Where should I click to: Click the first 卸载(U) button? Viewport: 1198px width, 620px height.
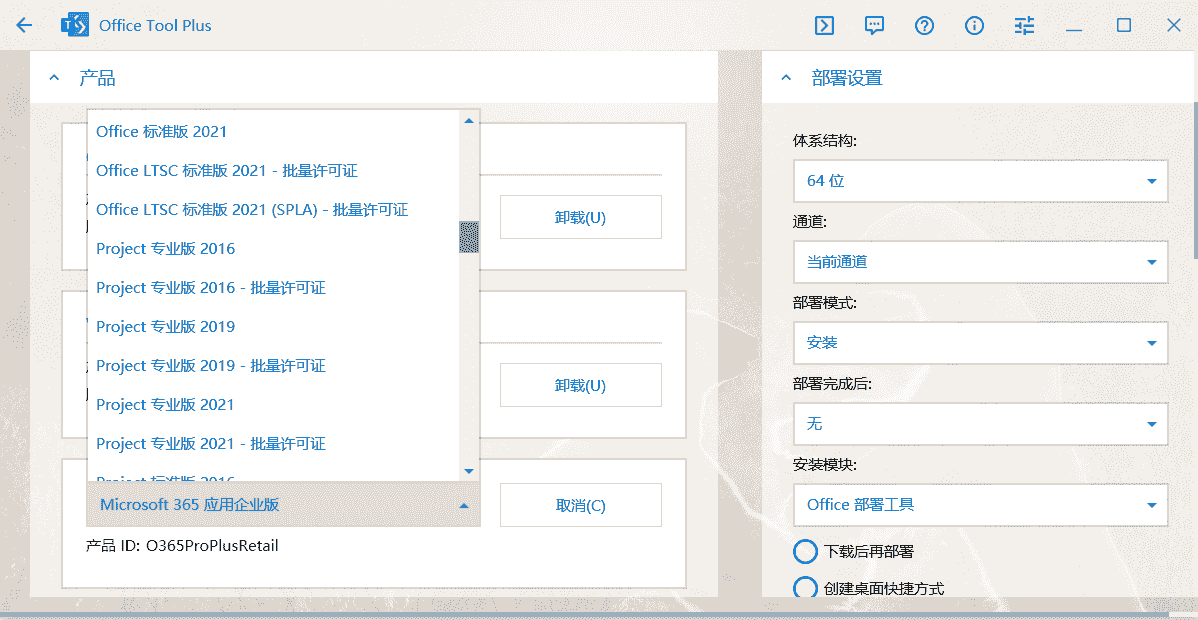point(581,217)
